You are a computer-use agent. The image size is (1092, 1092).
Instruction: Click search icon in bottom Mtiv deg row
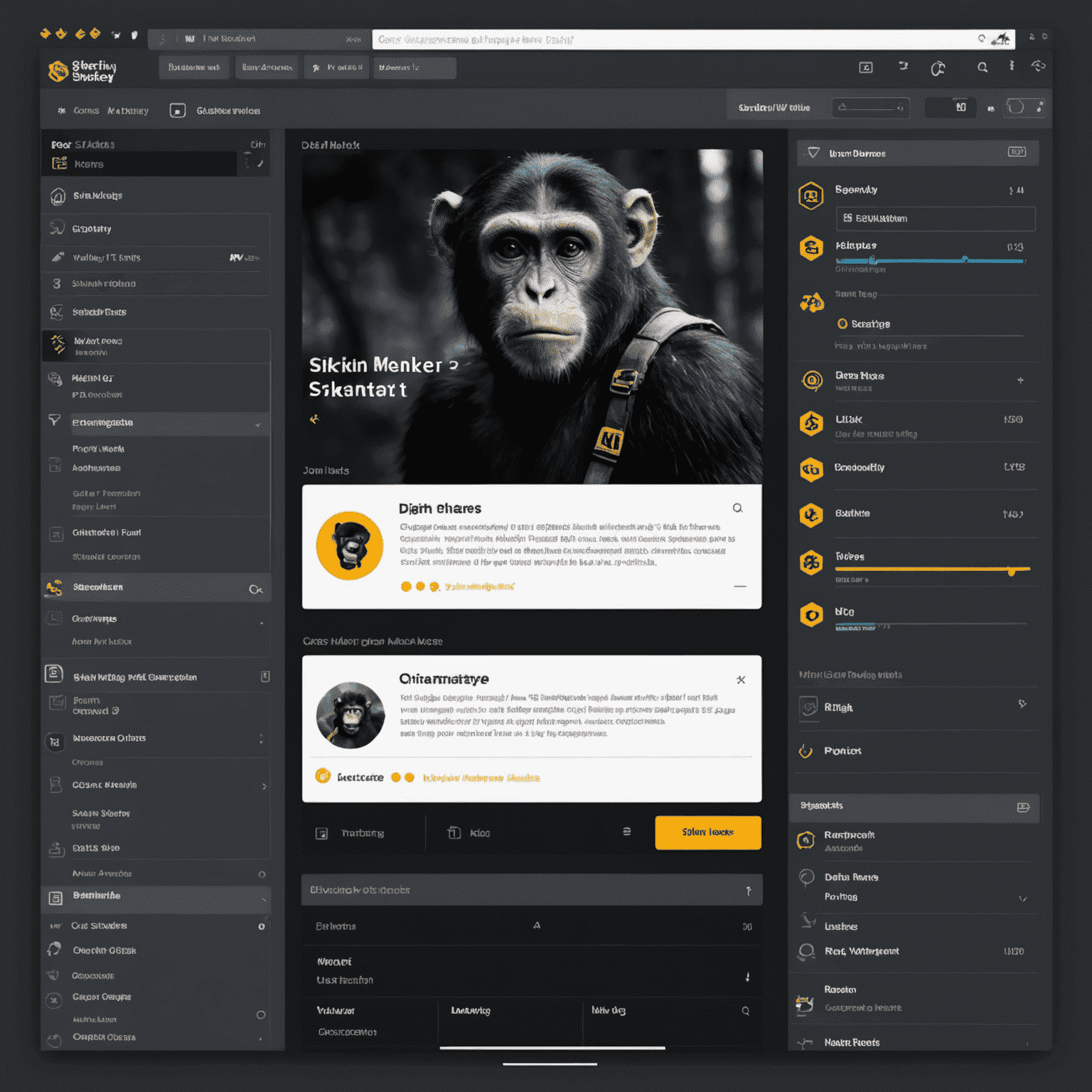pyautogui.click(x=746, y=1011)
